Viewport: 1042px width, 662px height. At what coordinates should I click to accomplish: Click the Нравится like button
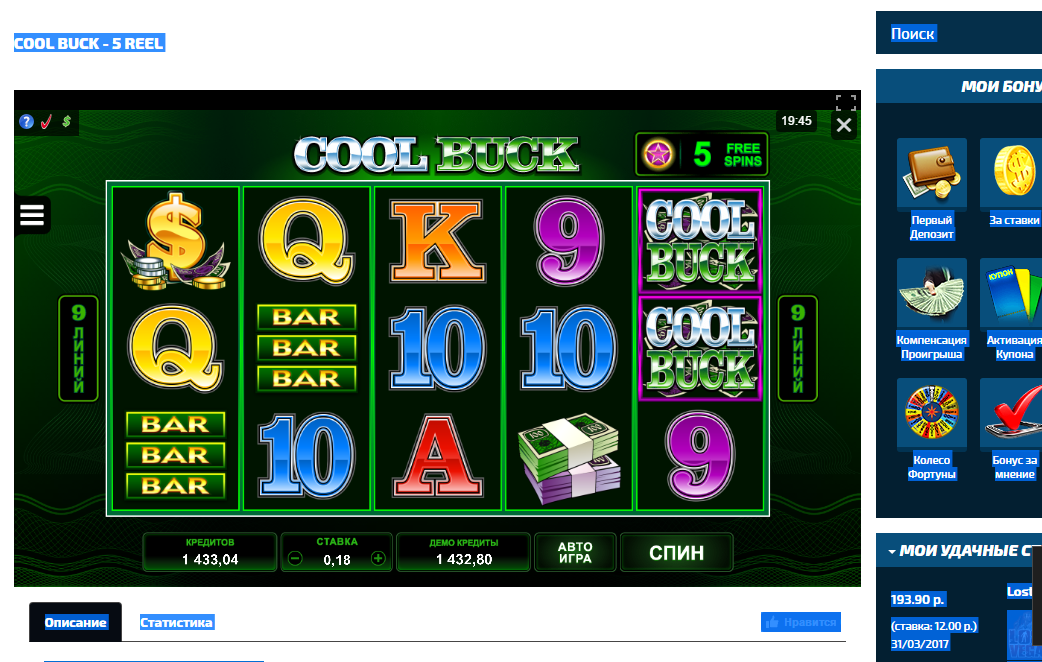tap(801, 622)
